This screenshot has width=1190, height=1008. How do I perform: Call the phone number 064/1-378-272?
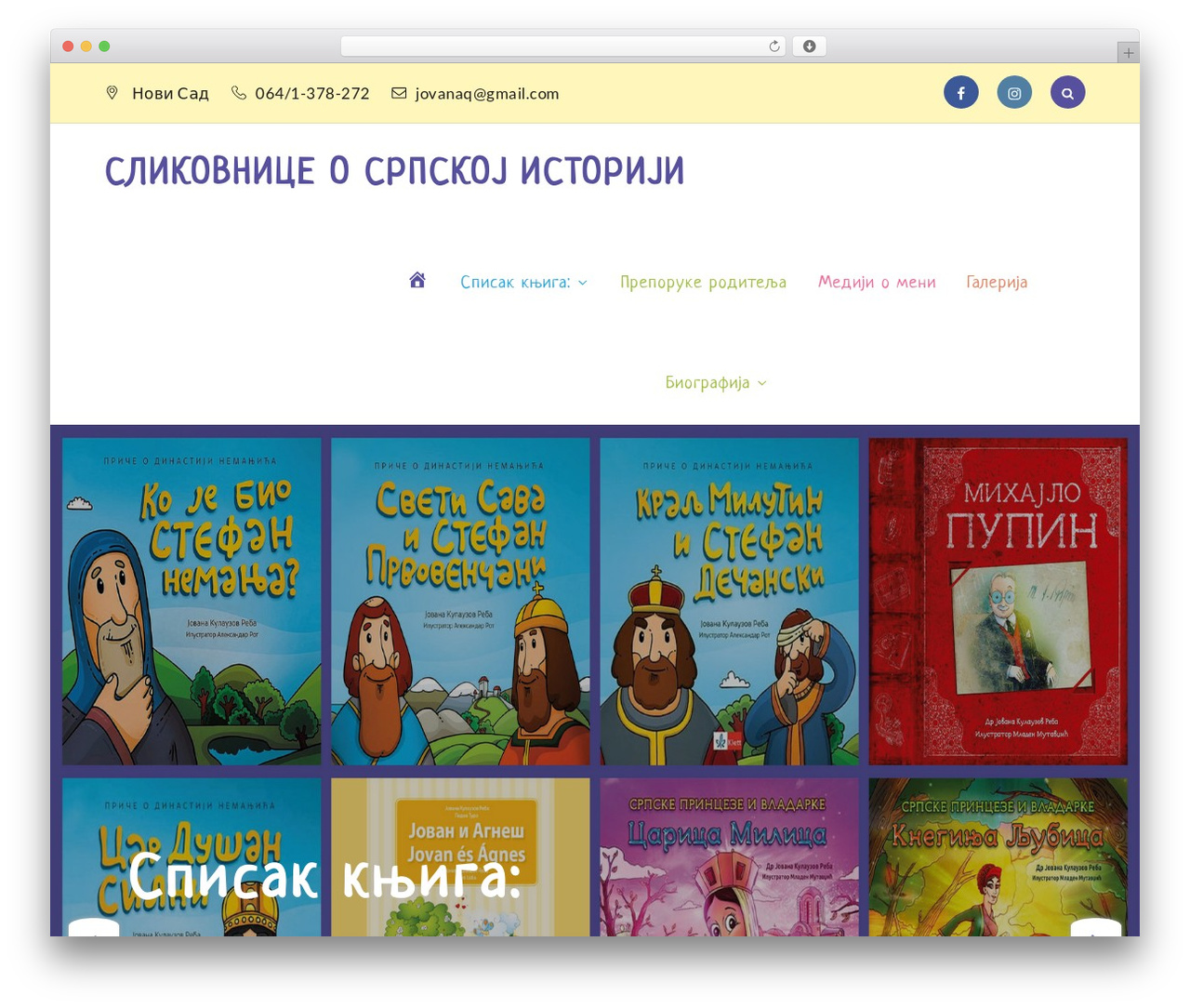312,93
